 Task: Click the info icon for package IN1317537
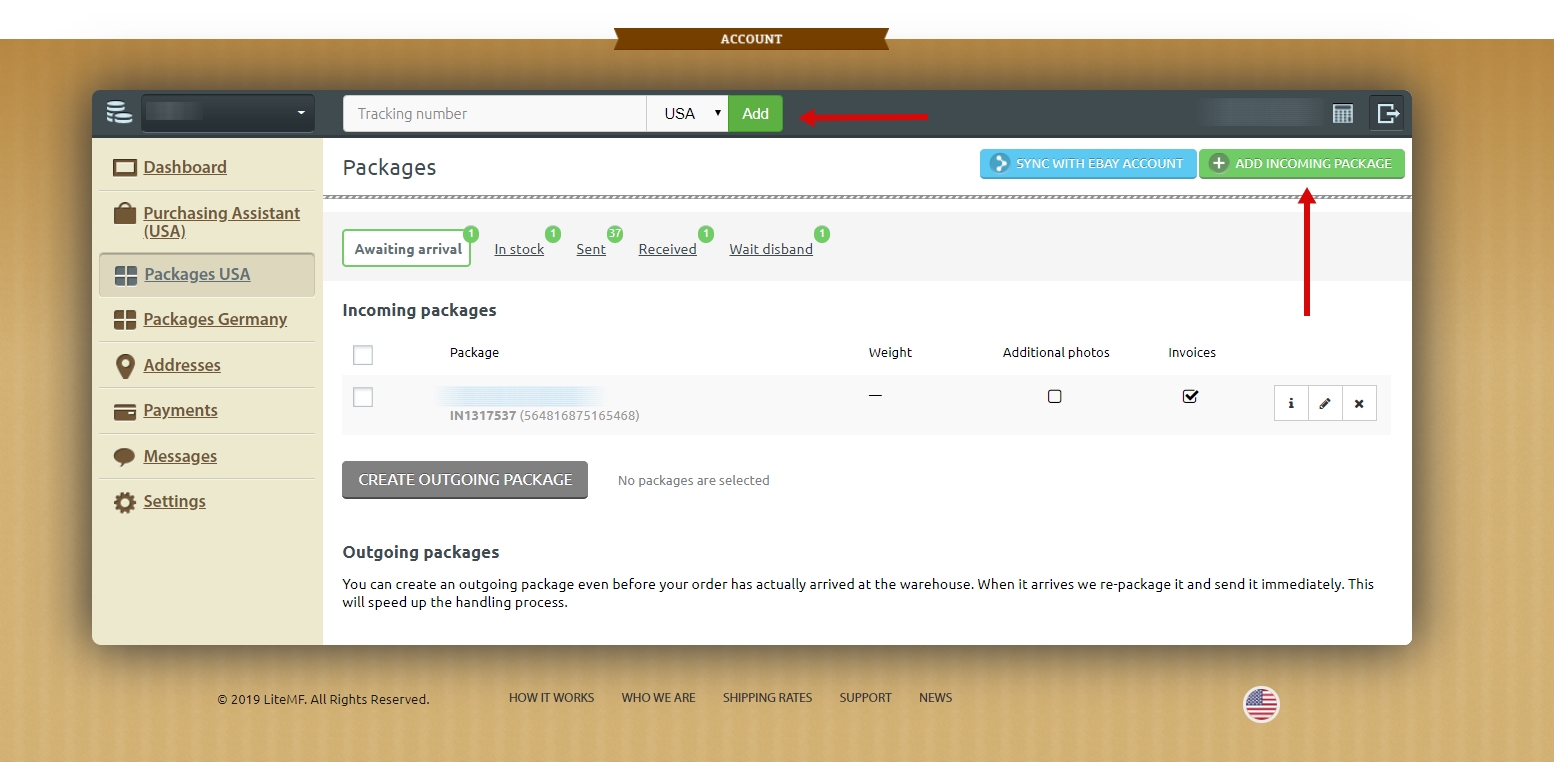click(1291, 403)
